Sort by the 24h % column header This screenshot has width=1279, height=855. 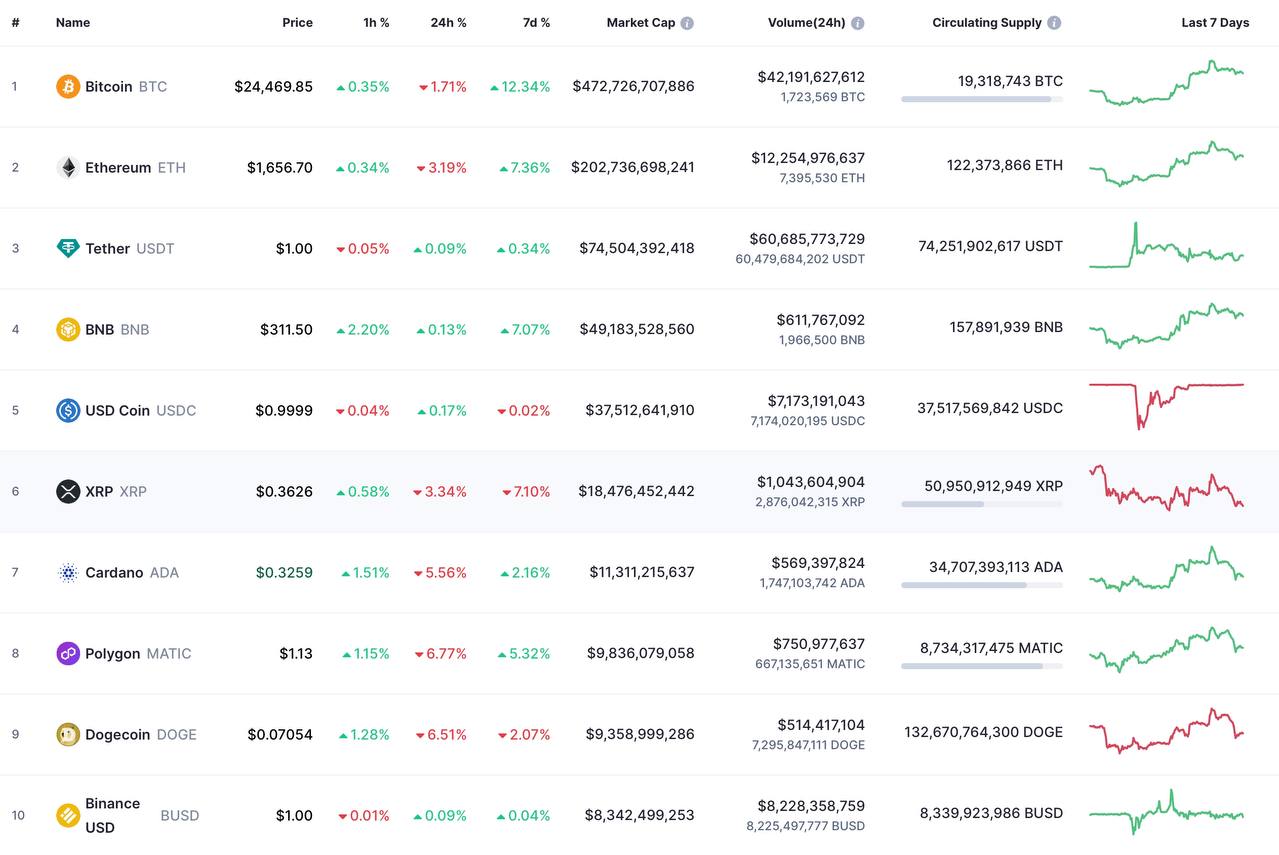pos(448,23)
